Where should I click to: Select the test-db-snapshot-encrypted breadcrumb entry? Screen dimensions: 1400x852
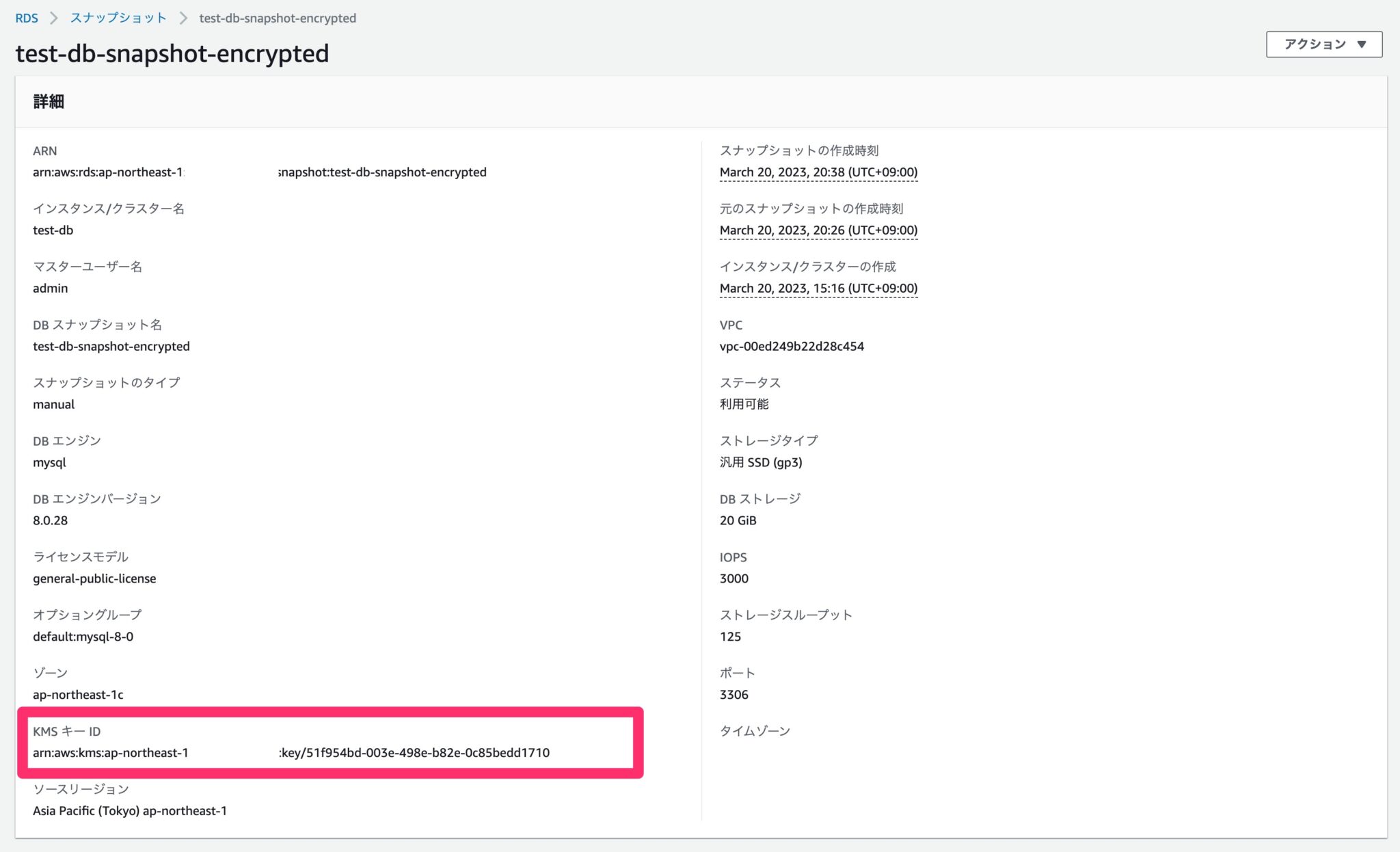[x=277, y=18]
